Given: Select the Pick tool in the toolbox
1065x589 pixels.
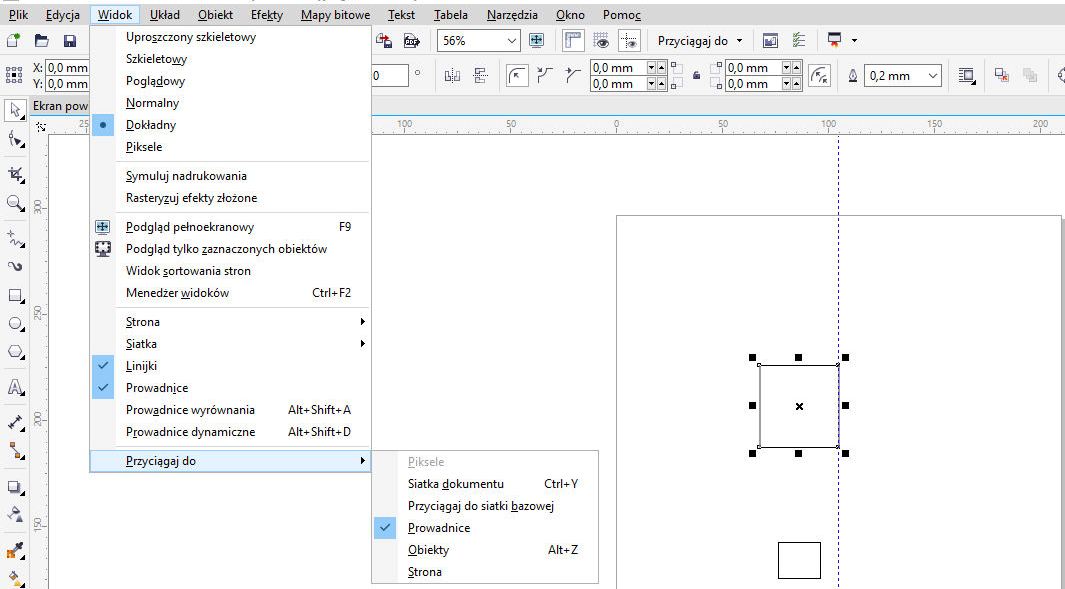Looking at the screenshot, I should [x=15, y=109].
